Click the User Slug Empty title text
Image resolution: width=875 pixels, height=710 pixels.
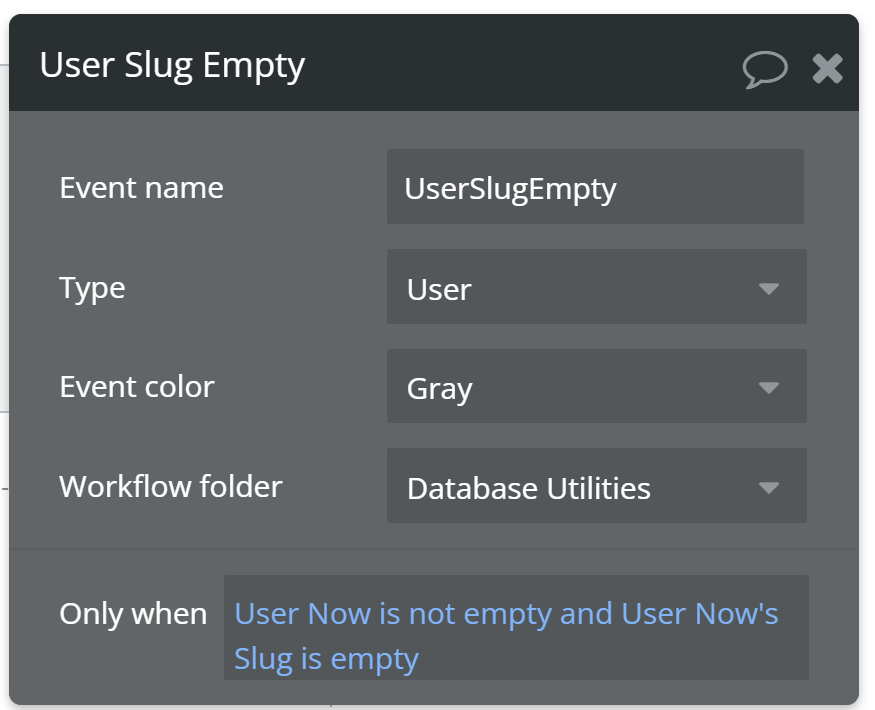(x=172, y=65)
